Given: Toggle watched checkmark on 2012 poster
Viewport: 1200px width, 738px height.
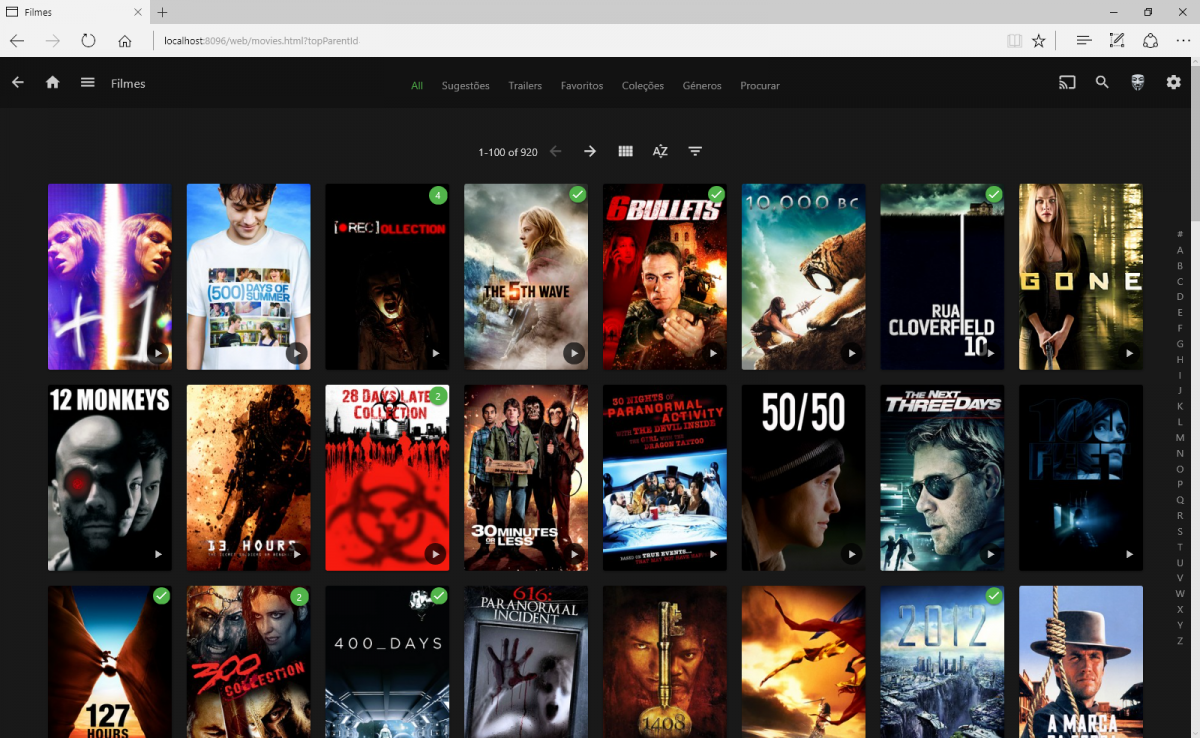Looking at the screenshot, I should pos(993,596).
